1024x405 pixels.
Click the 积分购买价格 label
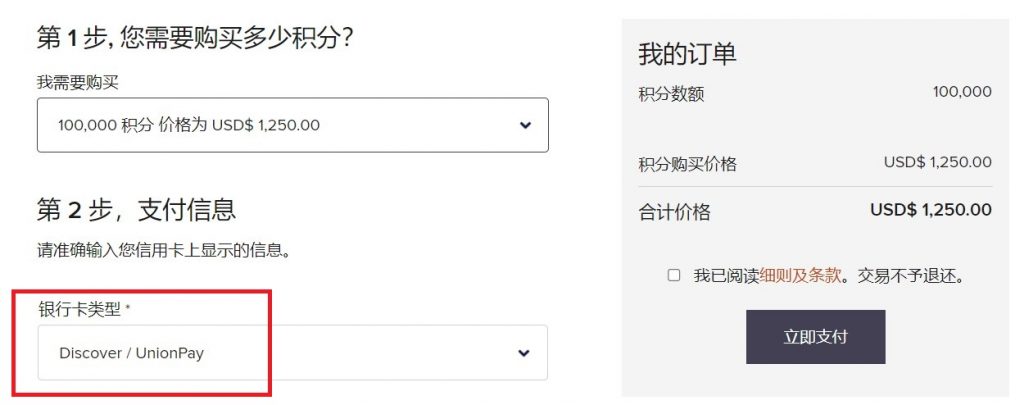click(x=688, y=164)
